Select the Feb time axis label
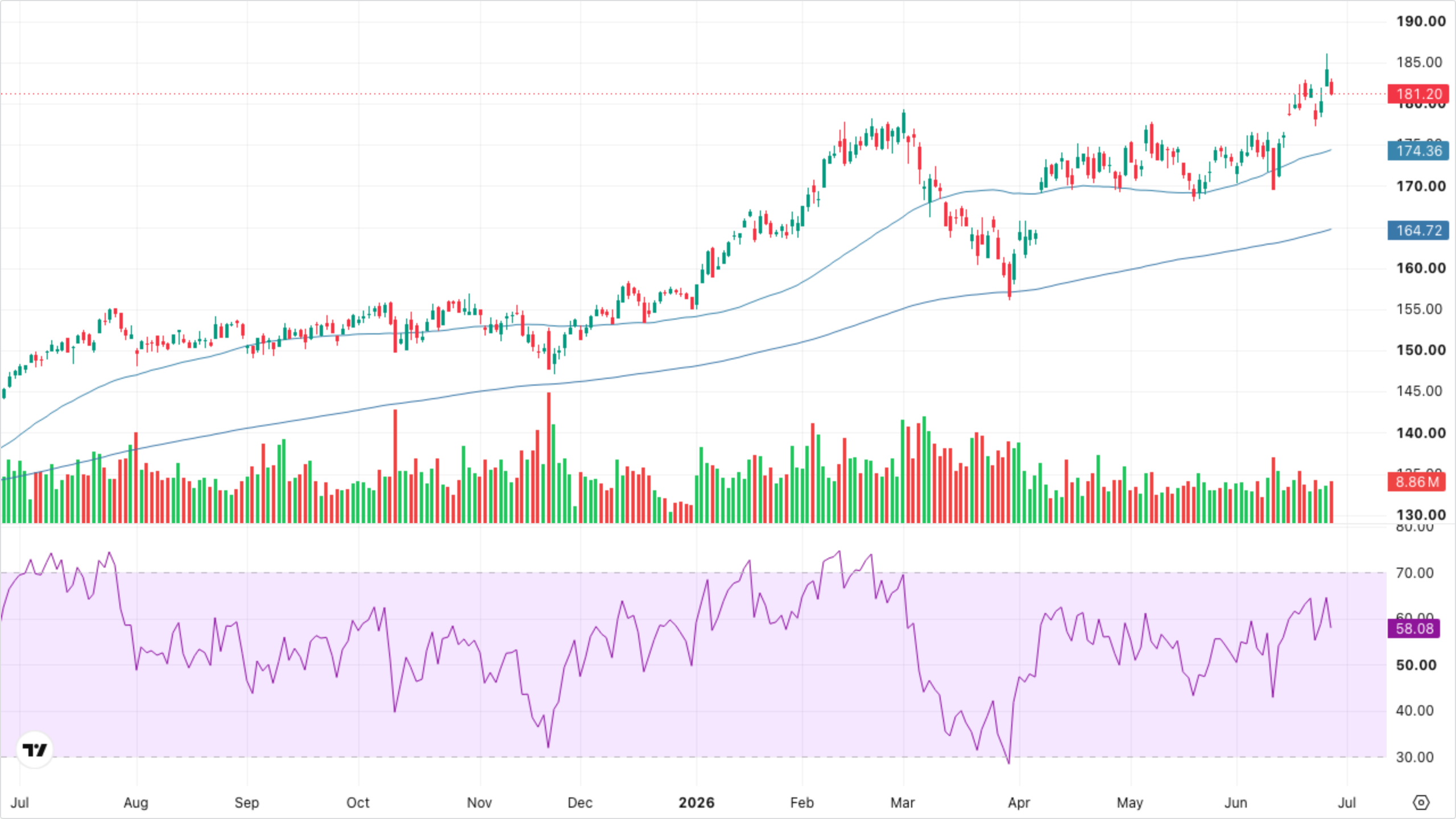Viewport: 1456px width, 819px height. 802,803
